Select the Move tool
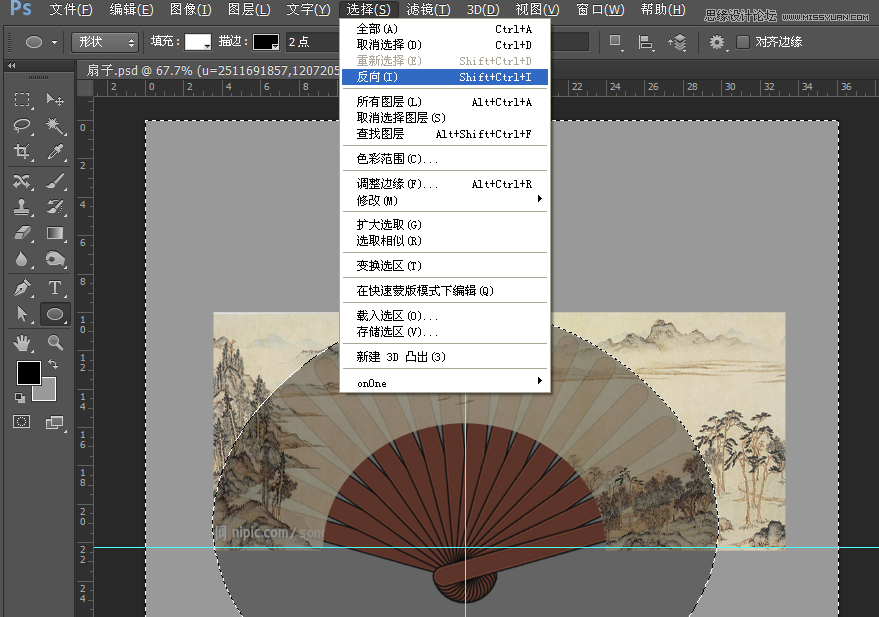The image size is (879, 617). click(55, 101)
